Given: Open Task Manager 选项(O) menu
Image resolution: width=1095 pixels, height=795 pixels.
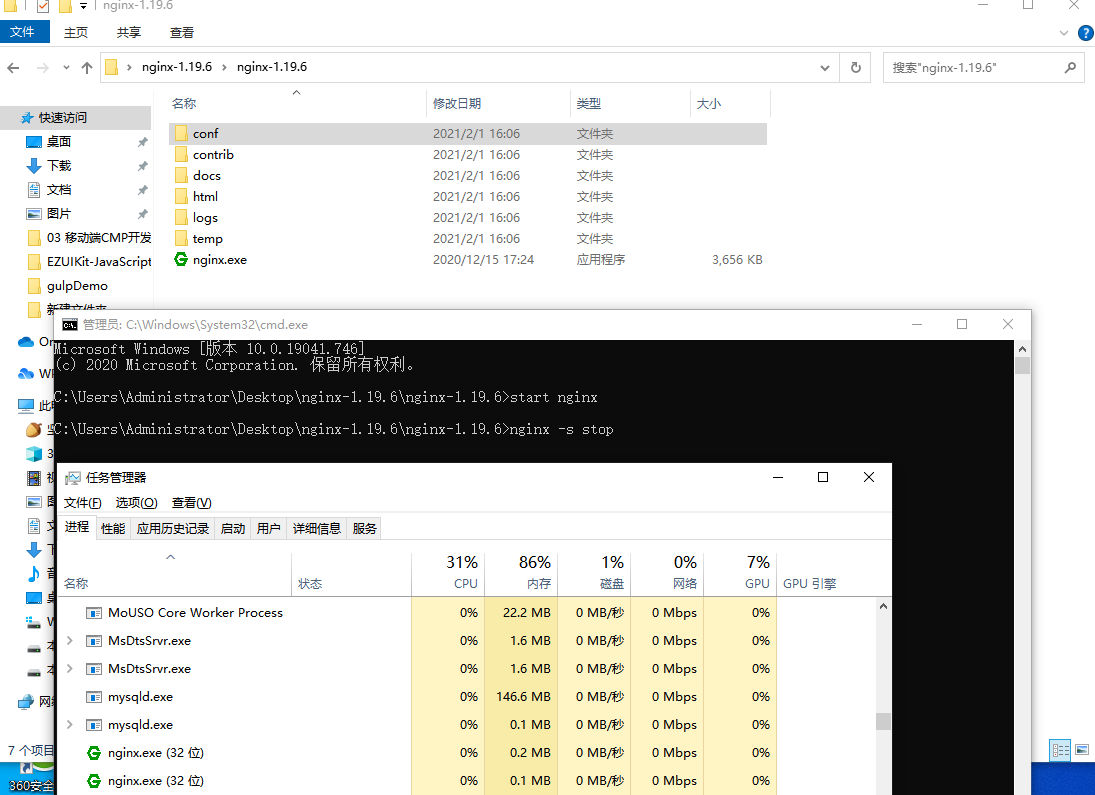Looking at the screenshot, I should point(136,503).
